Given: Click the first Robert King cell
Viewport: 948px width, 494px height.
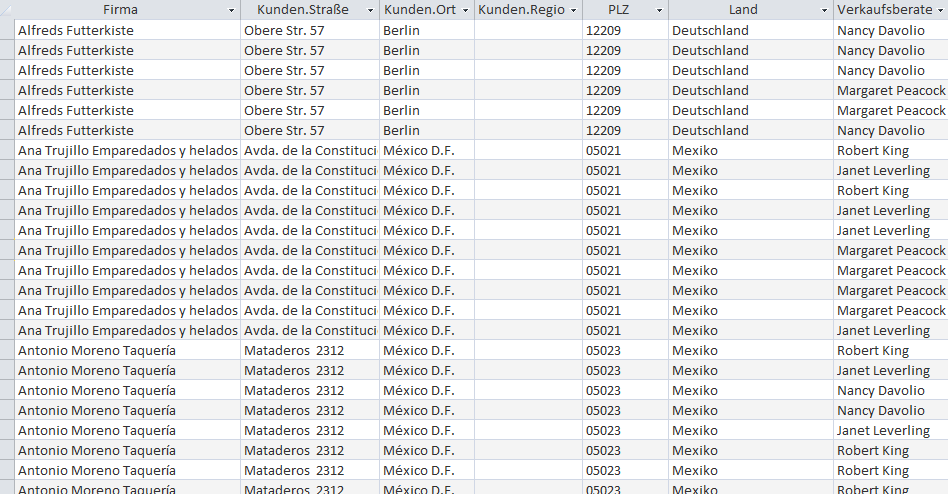Looking at the screenshot, I should point(891,150).
